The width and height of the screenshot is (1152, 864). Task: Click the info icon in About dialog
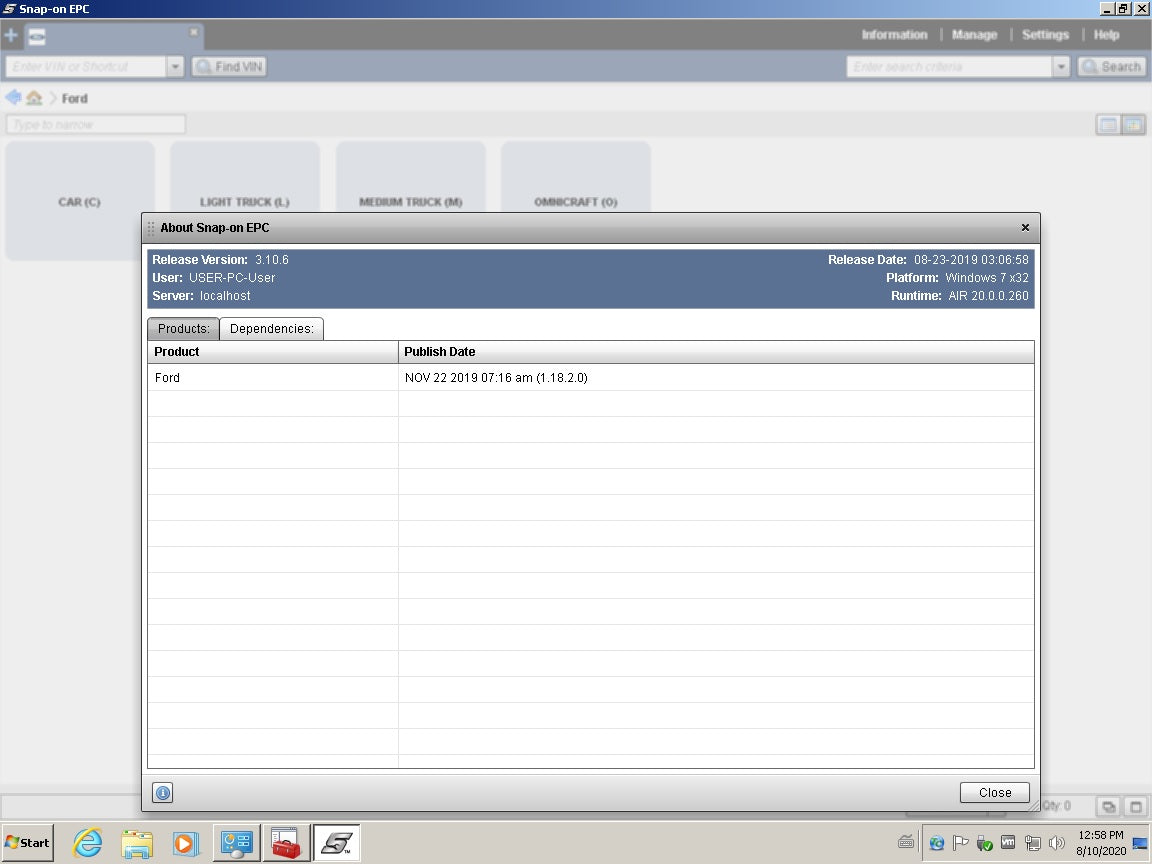click(162, 793)
